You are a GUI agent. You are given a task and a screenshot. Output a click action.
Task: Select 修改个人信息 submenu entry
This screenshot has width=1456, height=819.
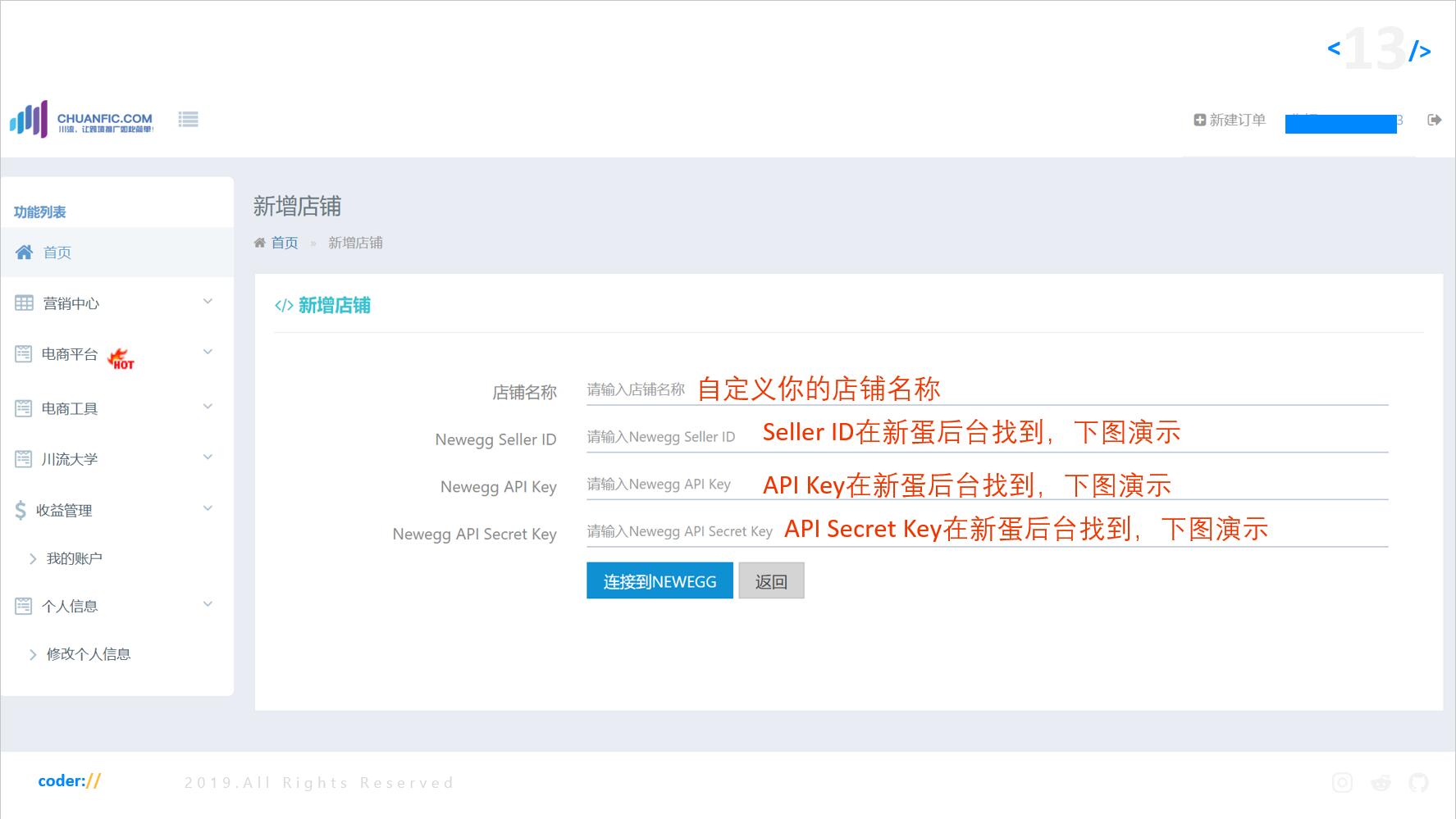tap(89, 654)
